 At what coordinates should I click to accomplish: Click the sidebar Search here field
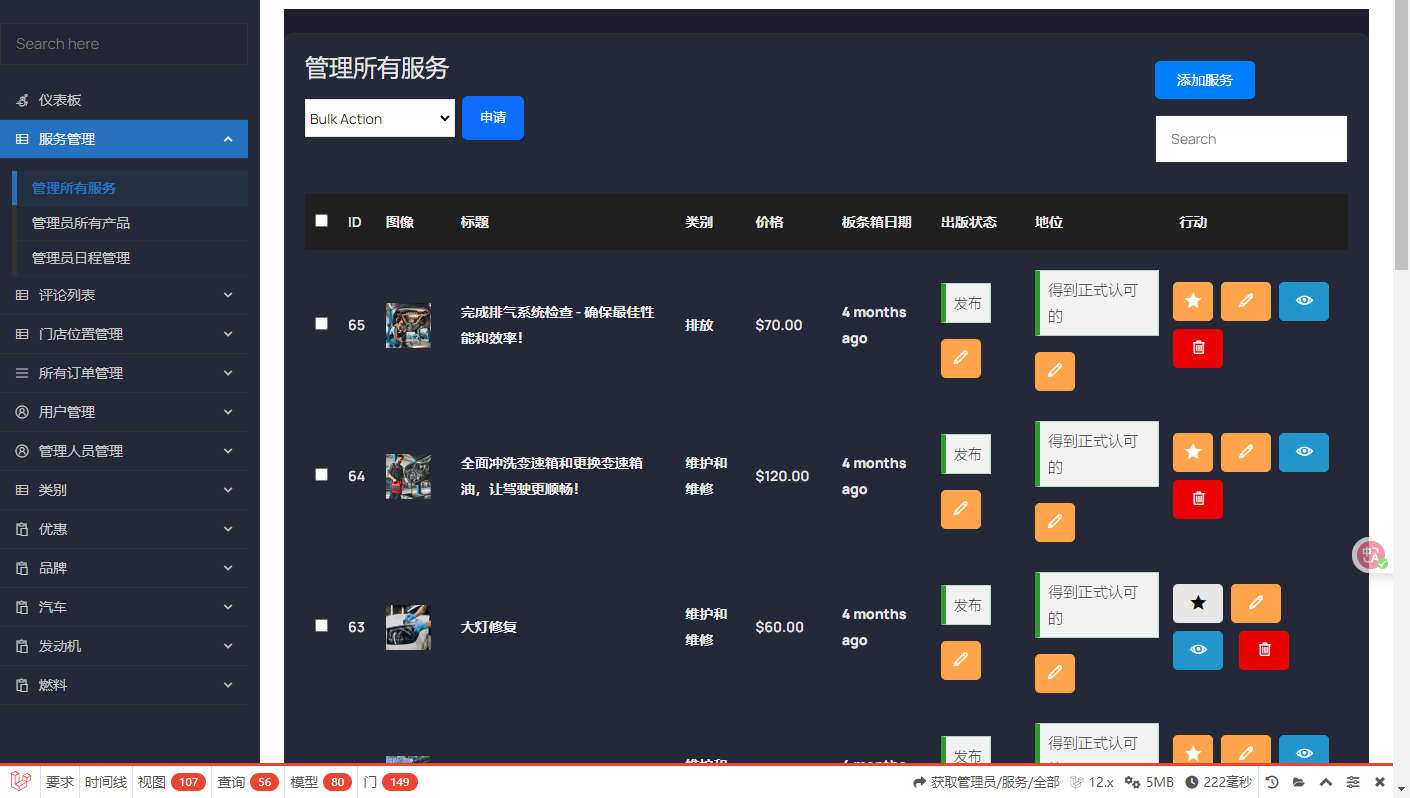click(124, 44)
